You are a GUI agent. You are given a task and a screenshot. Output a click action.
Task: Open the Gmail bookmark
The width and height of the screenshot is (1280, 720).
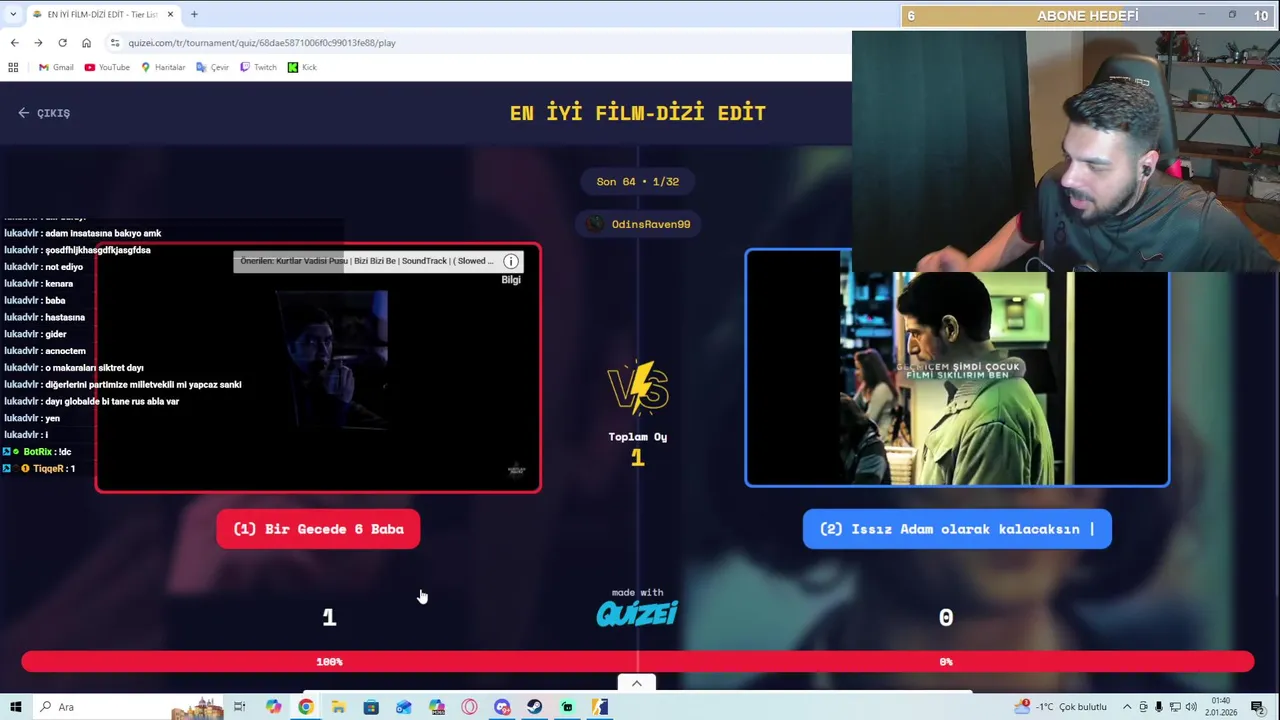pyautogui.click(x=56, y=67)
